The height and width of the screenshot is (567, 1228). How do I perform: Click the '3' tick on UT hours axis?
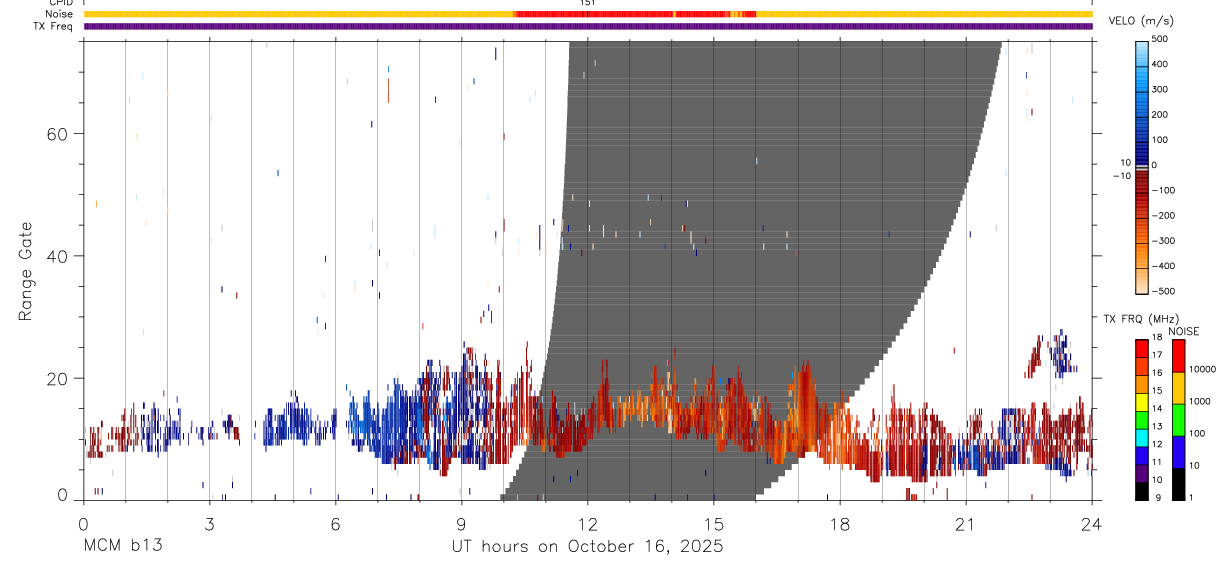coord(209,524)
